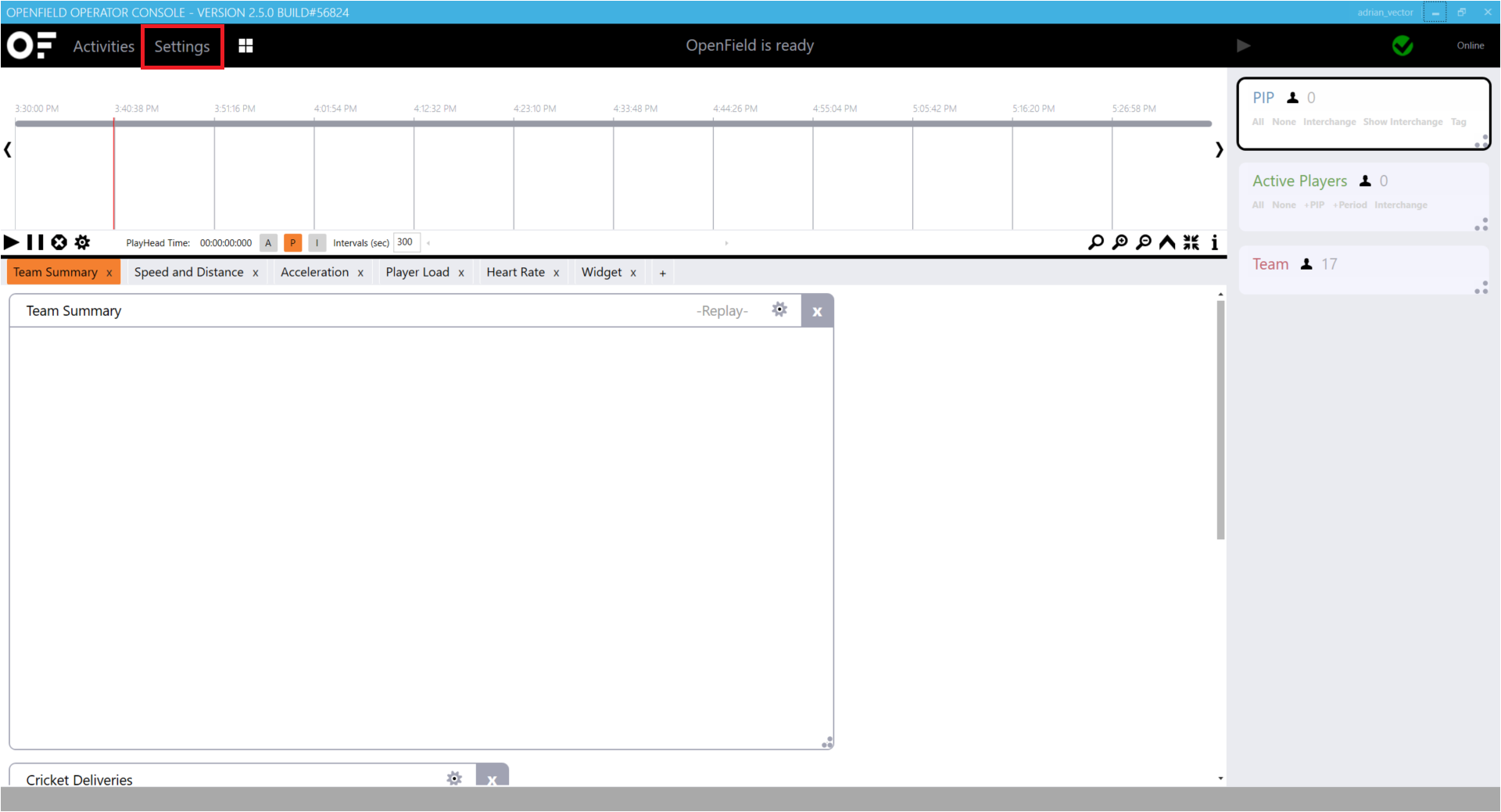Add a new dashboard tab with plus

(663, 273)
